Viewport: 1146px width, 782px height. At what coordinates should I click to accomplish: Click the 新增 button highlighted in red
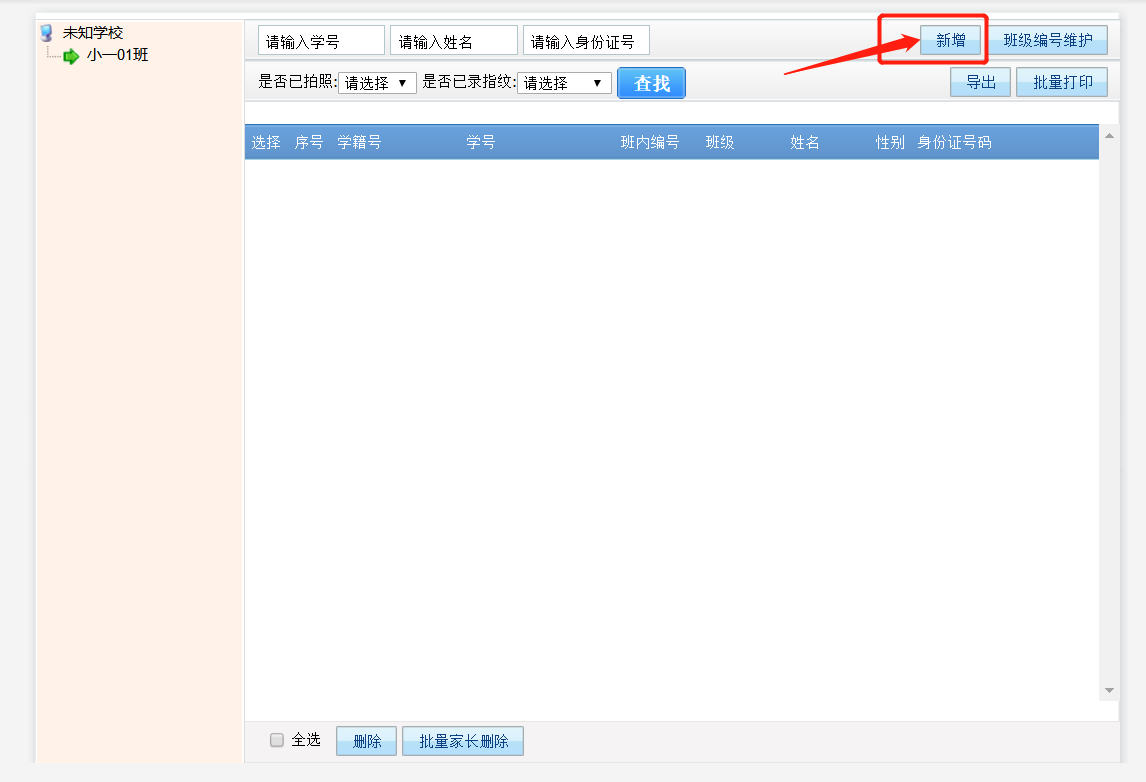pos(950,40)
